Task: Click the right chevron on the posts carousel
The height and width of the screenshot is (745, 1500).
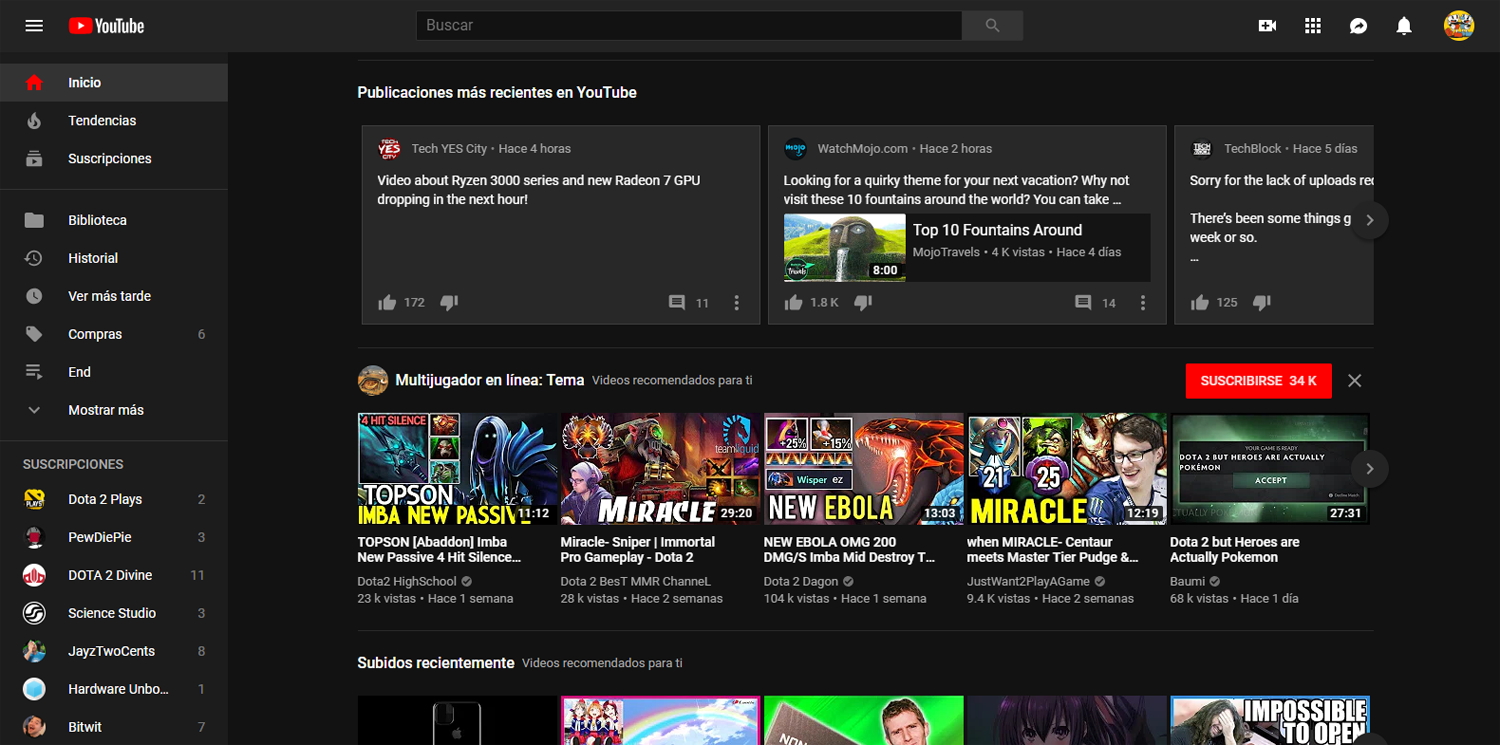Action: [1370, 219]
